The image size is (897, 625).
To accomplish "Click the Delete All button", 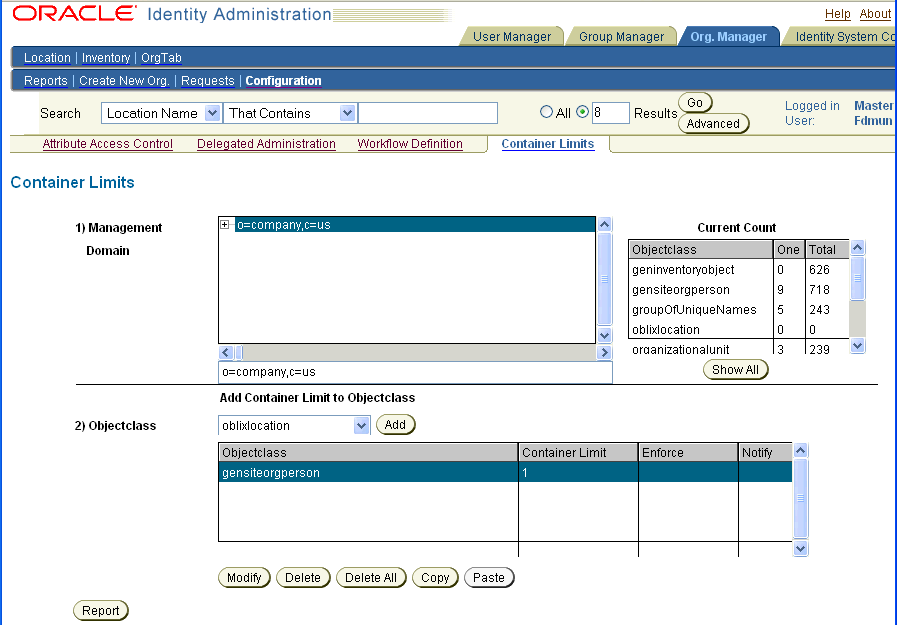I will tap(371, 578).
